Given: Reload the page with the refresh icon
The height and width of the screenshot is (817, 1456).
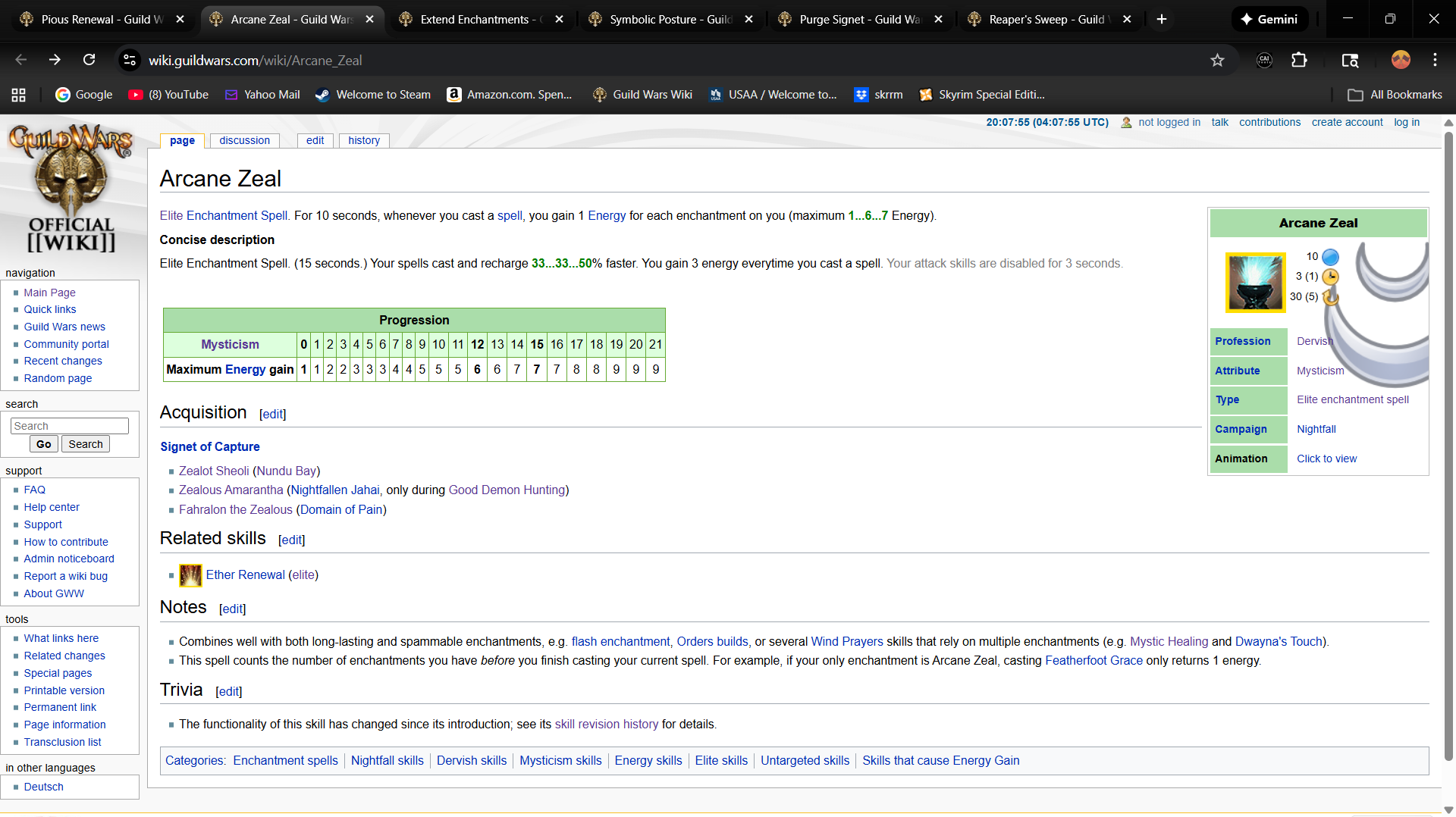Looking at the screenshot, I should (89, 60).
